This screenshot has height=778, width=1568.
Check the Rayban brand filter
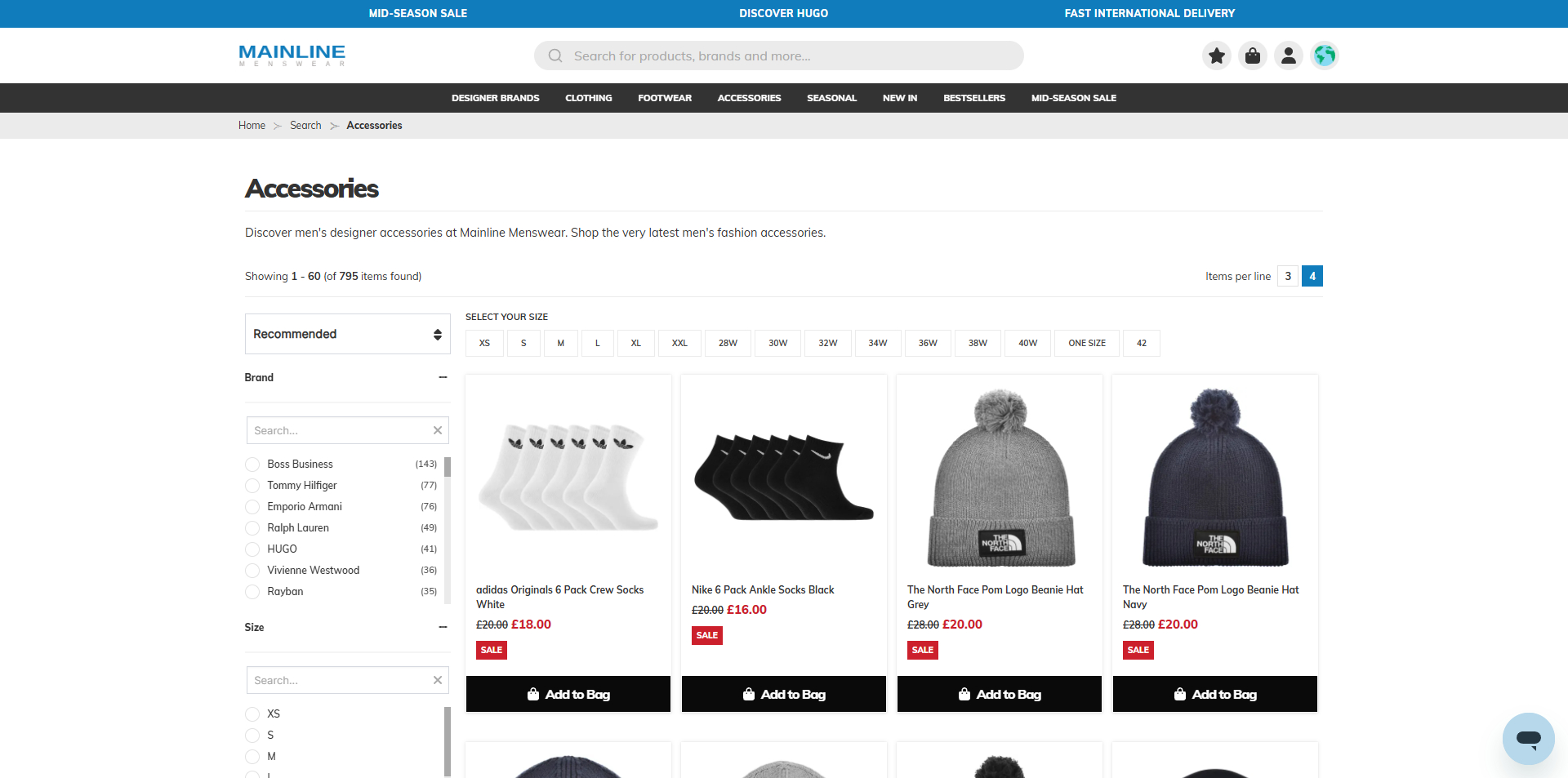252,592
